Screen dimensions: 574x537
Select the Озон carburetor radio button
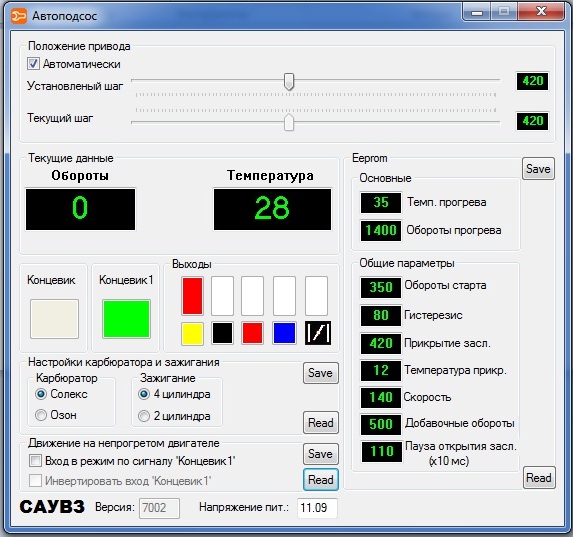(41, 415)
